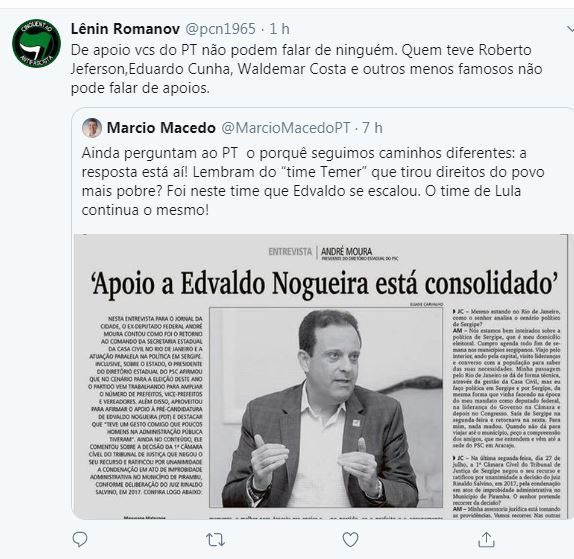This screenshot has height=559, width=574.
Task: Open the tweet's 1 h timestamp
Action: 279,29
